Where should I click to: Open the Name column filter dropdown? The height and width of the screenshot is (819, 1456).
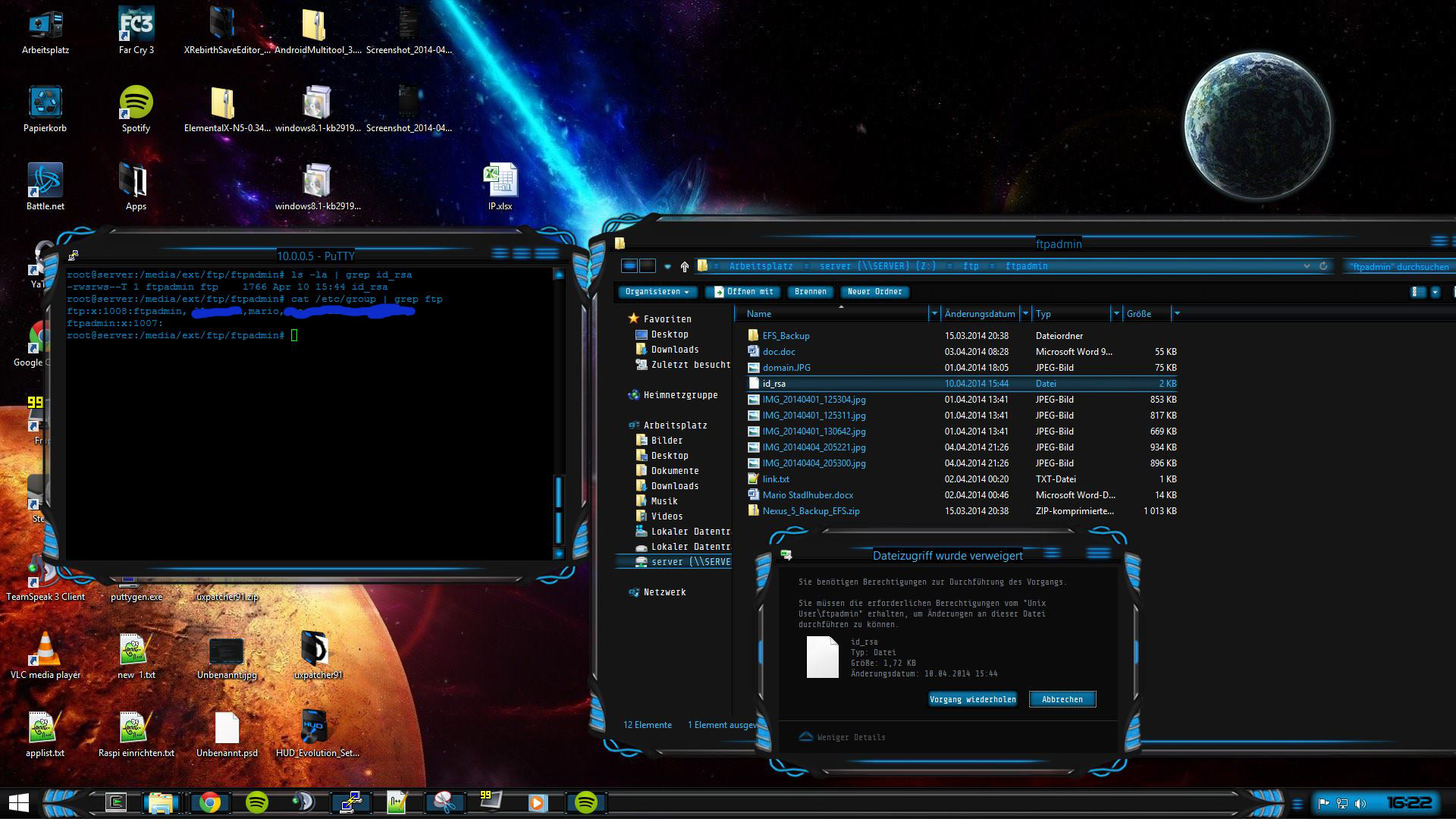pos(933,313)
